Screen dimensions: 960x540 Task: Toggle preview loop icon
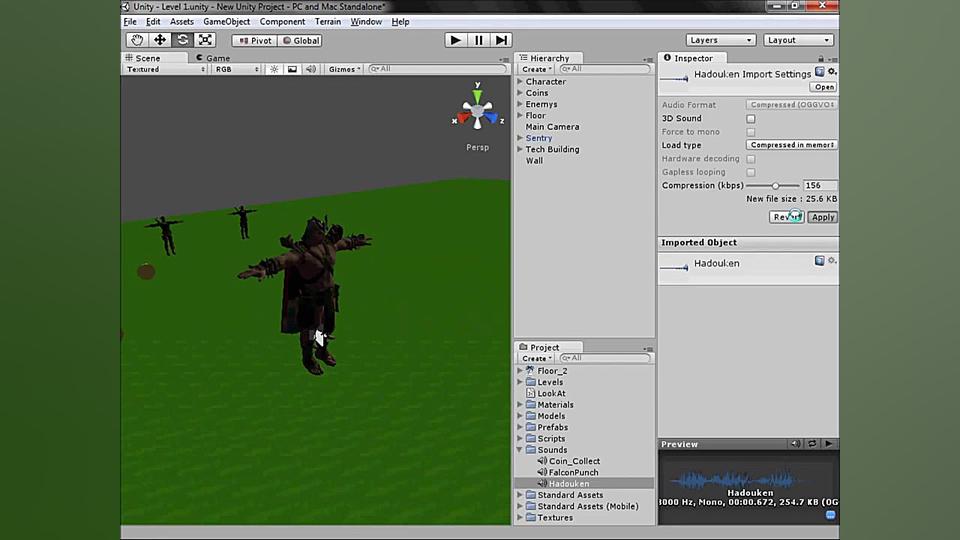click(812, 444)
